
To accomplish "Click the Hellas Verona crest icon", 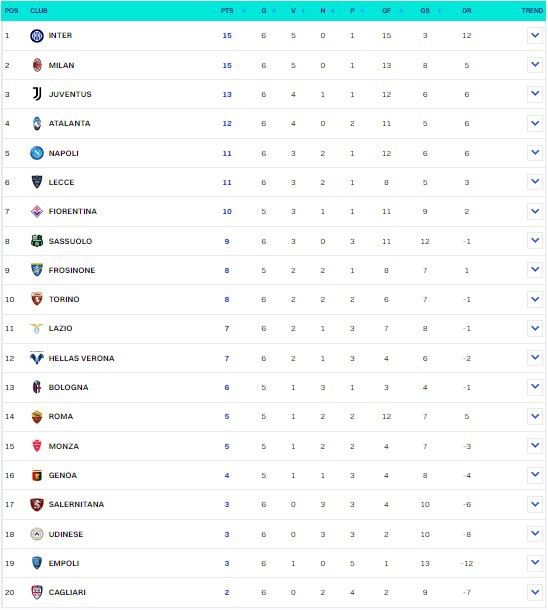I will 37,358.
